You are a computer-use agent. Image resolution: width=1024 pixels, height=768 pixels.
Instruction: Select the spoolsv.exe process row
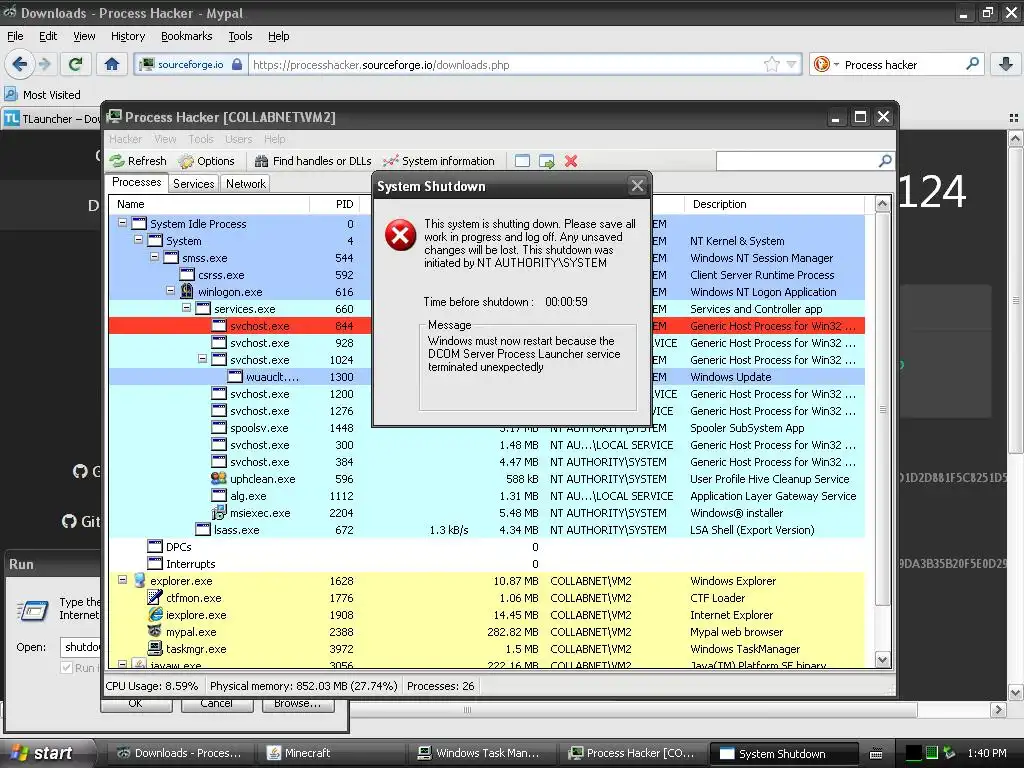coord(487,428)
